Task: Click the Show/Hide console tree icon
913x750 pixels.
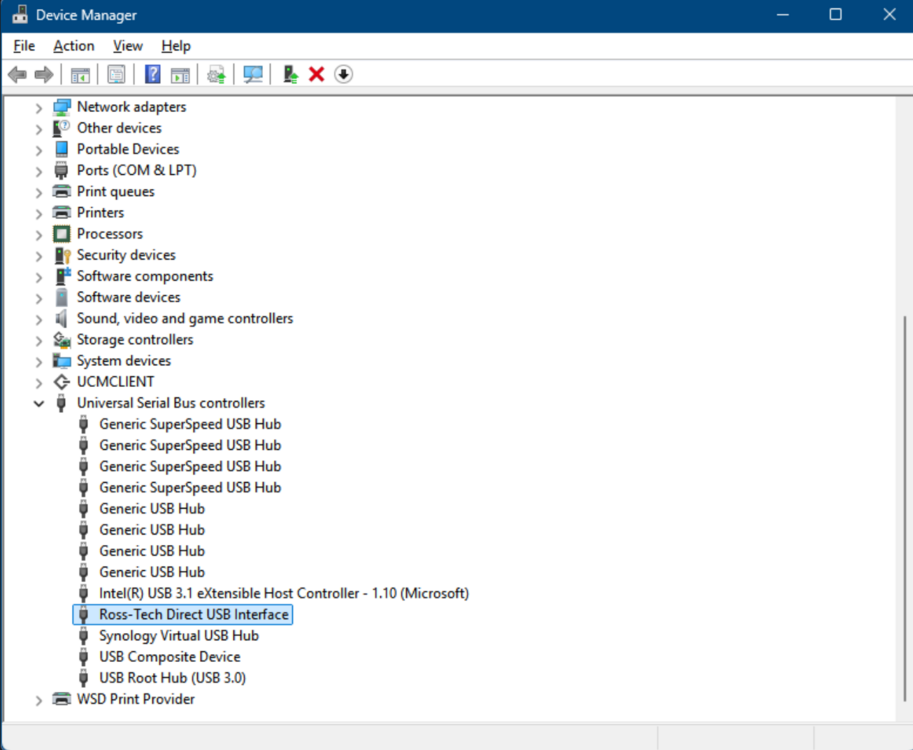Action: click(80, 75)
